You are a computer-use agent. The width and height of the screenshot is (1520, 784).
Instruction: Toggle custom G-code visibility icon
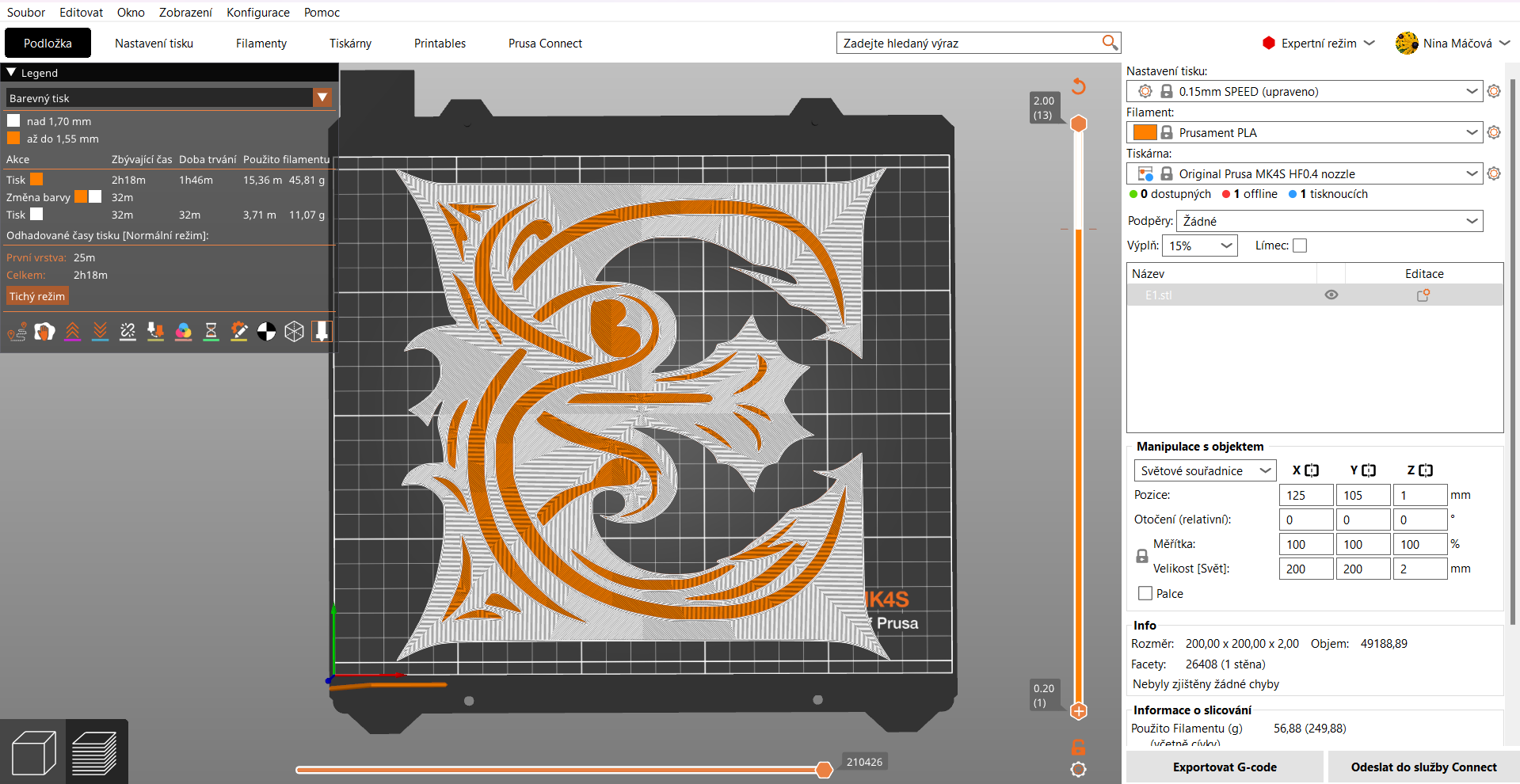(239, 332)
